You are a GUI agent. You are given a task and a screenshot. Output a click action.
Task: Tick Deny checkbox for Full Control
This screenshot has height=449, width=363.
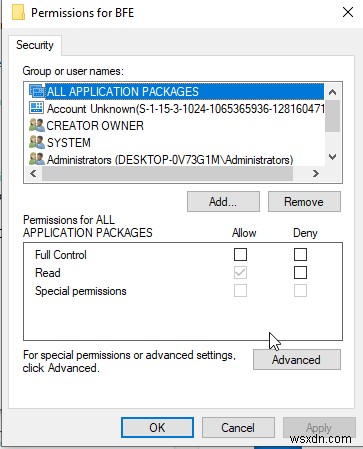300,254
